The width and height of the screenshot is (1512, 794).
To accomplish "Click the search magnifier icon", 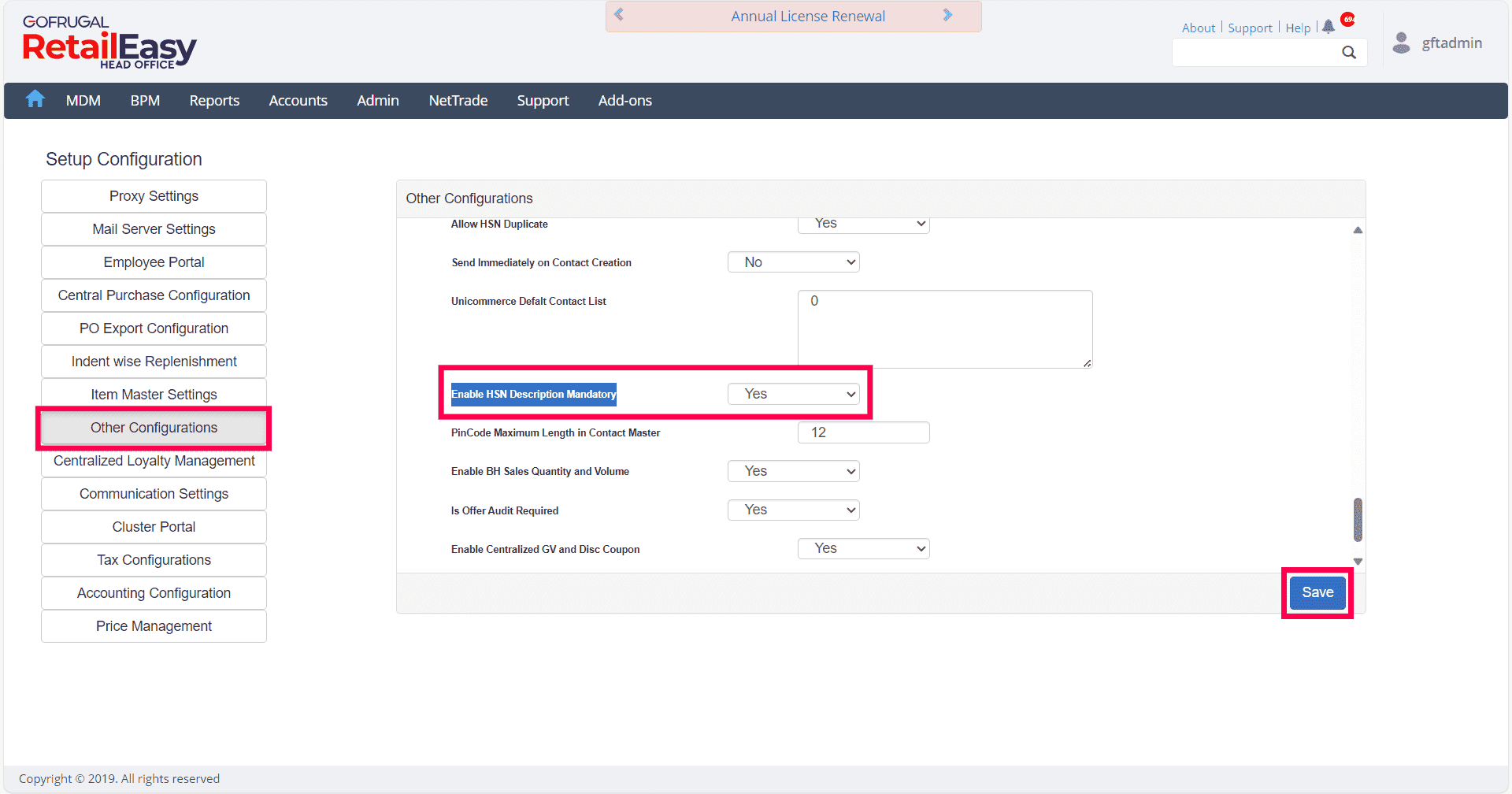I will point(1349,52).
